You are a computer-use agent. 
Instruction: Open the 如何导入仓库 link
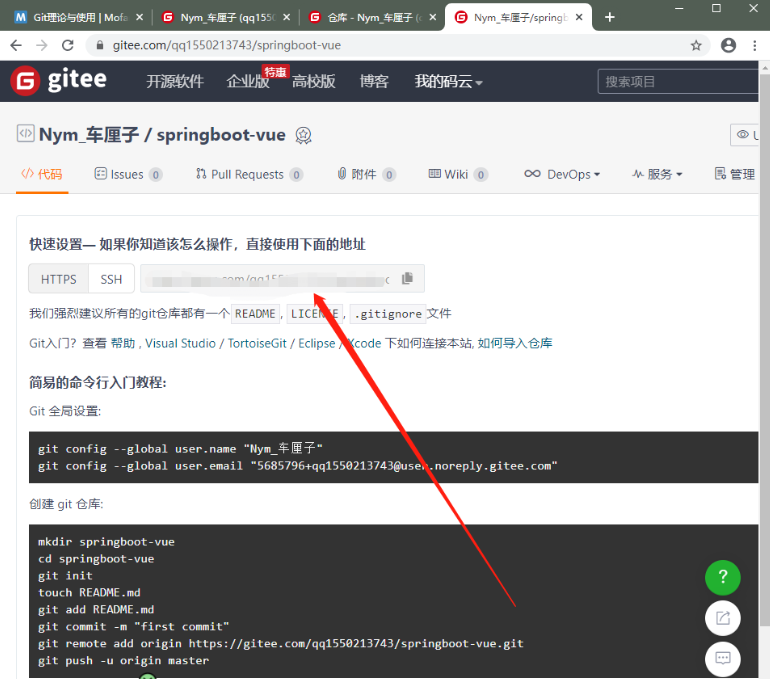(x=515, y=343)
